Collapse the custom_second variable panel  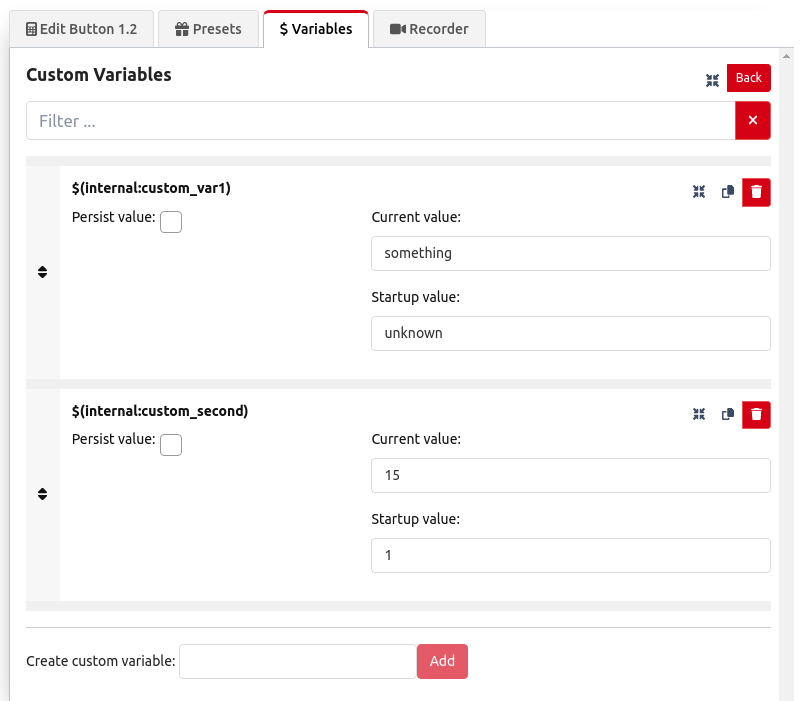[699, 414]
